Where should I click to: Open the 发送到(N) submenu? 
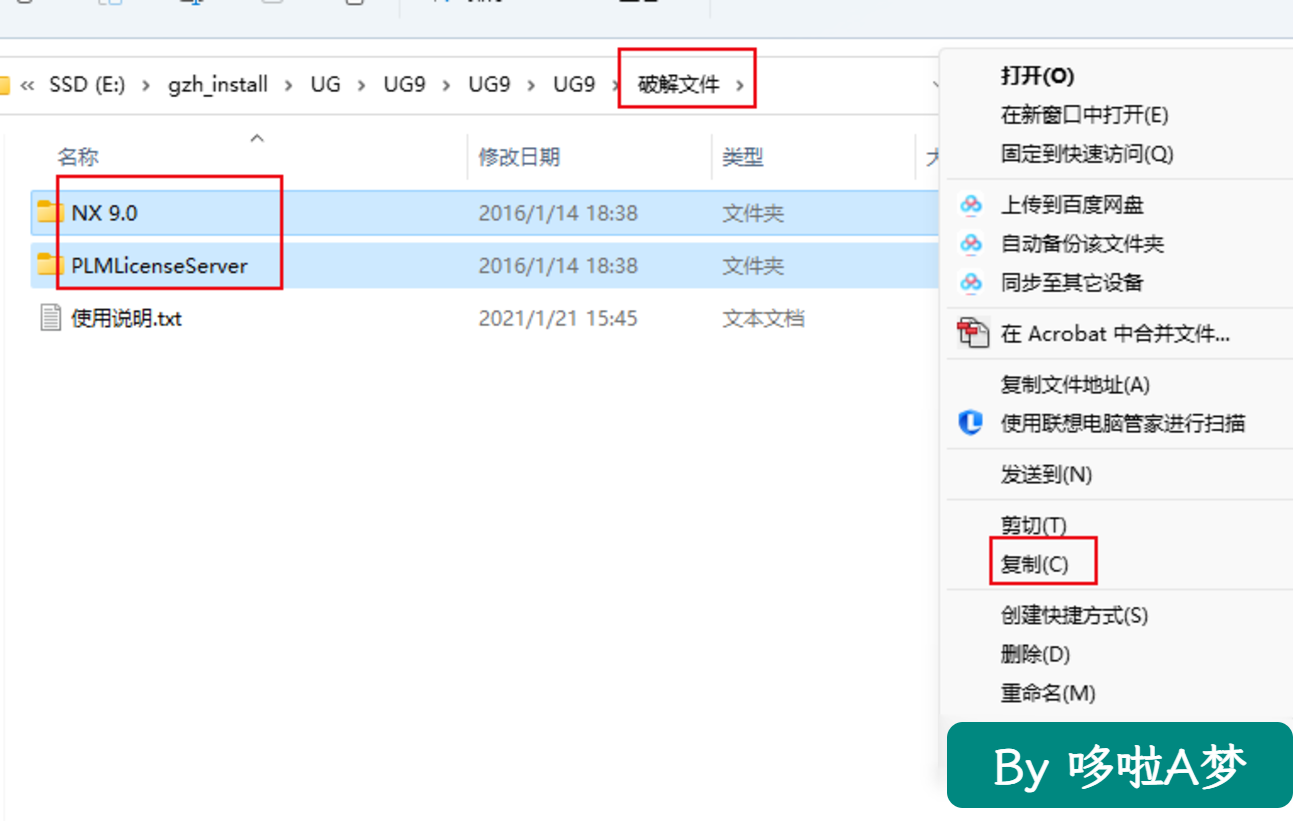pyautogui.click(x=1046, y=474)
